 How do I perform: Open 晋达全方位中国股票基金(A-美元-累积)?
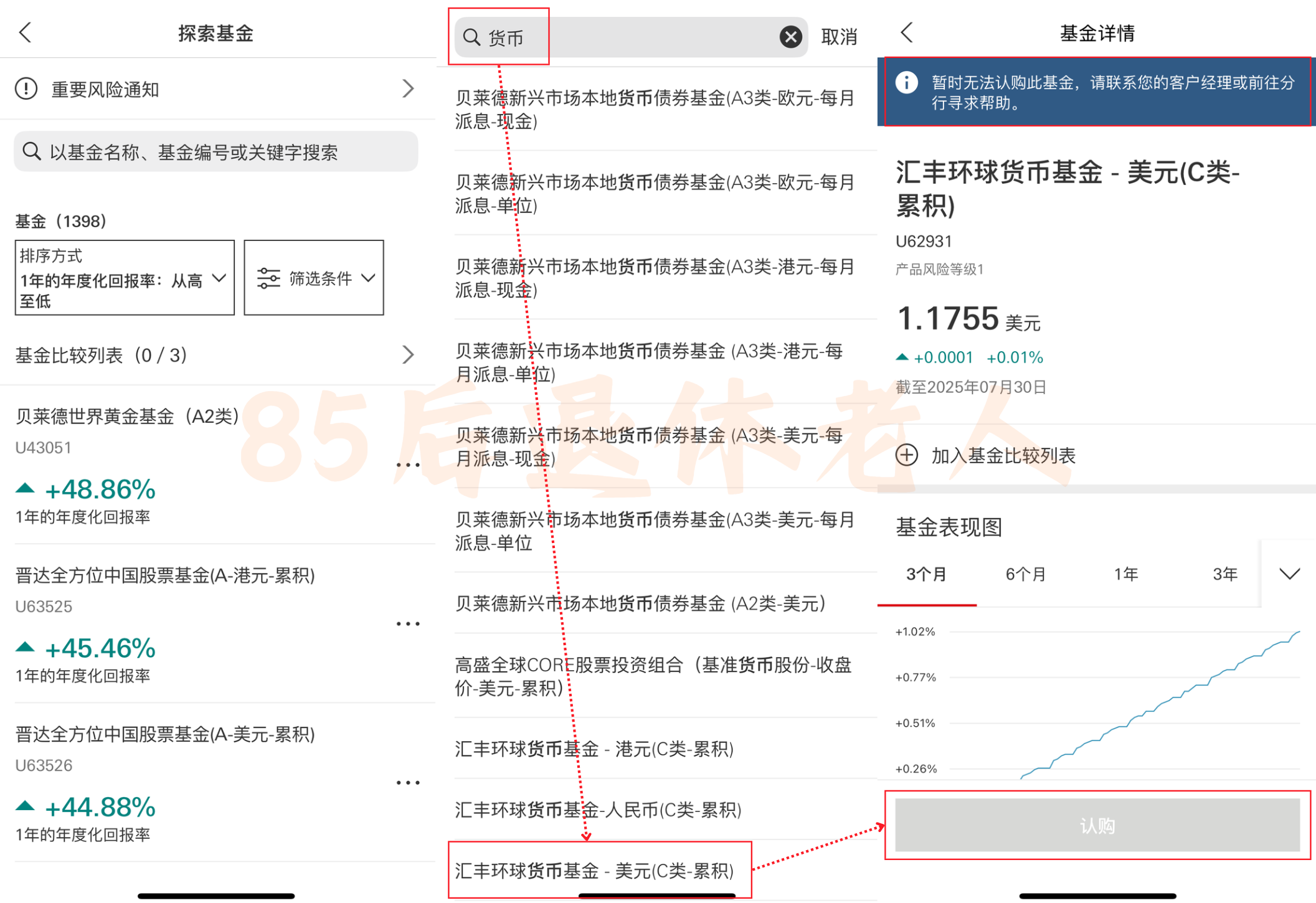pos(165,734)
